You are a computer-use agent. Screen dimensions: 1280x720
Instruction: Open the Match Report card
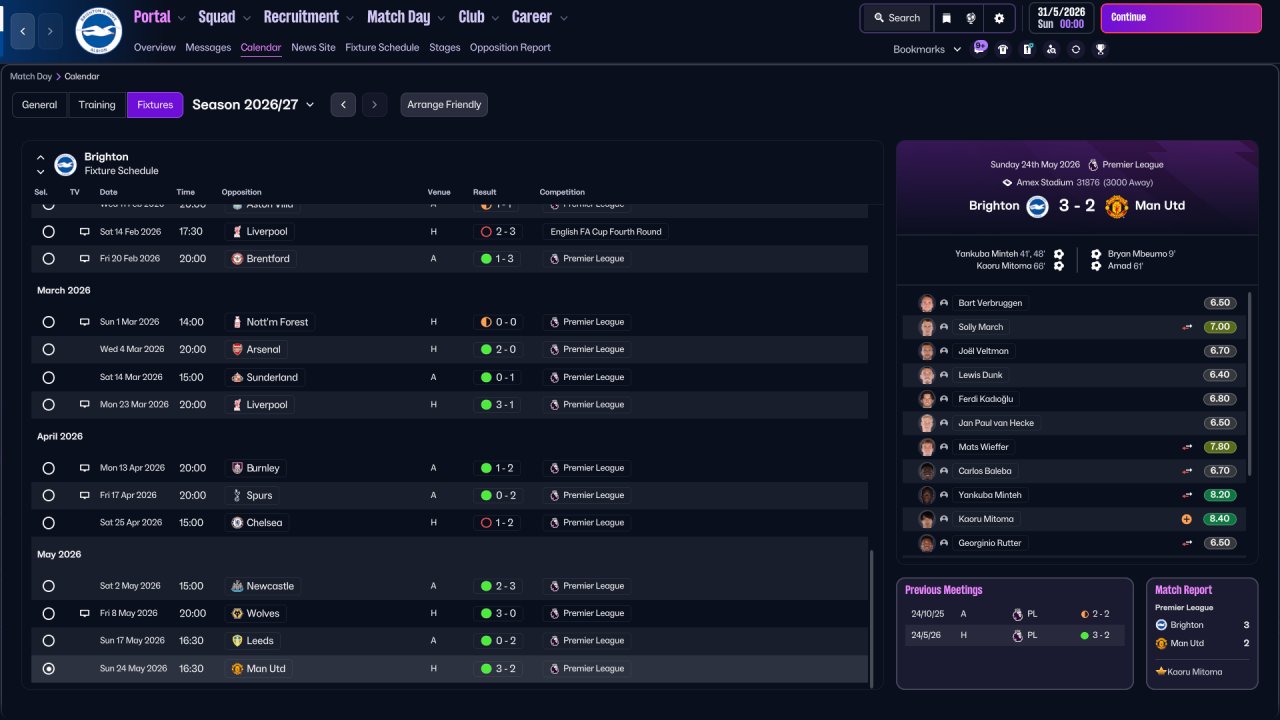click(x=1202, y=633)
